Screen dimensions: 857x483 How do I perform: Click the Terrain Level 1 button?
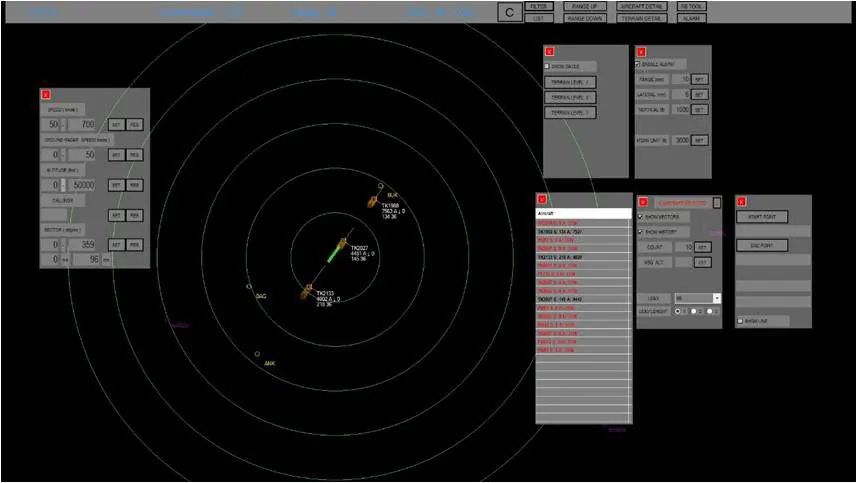[570, 82]
